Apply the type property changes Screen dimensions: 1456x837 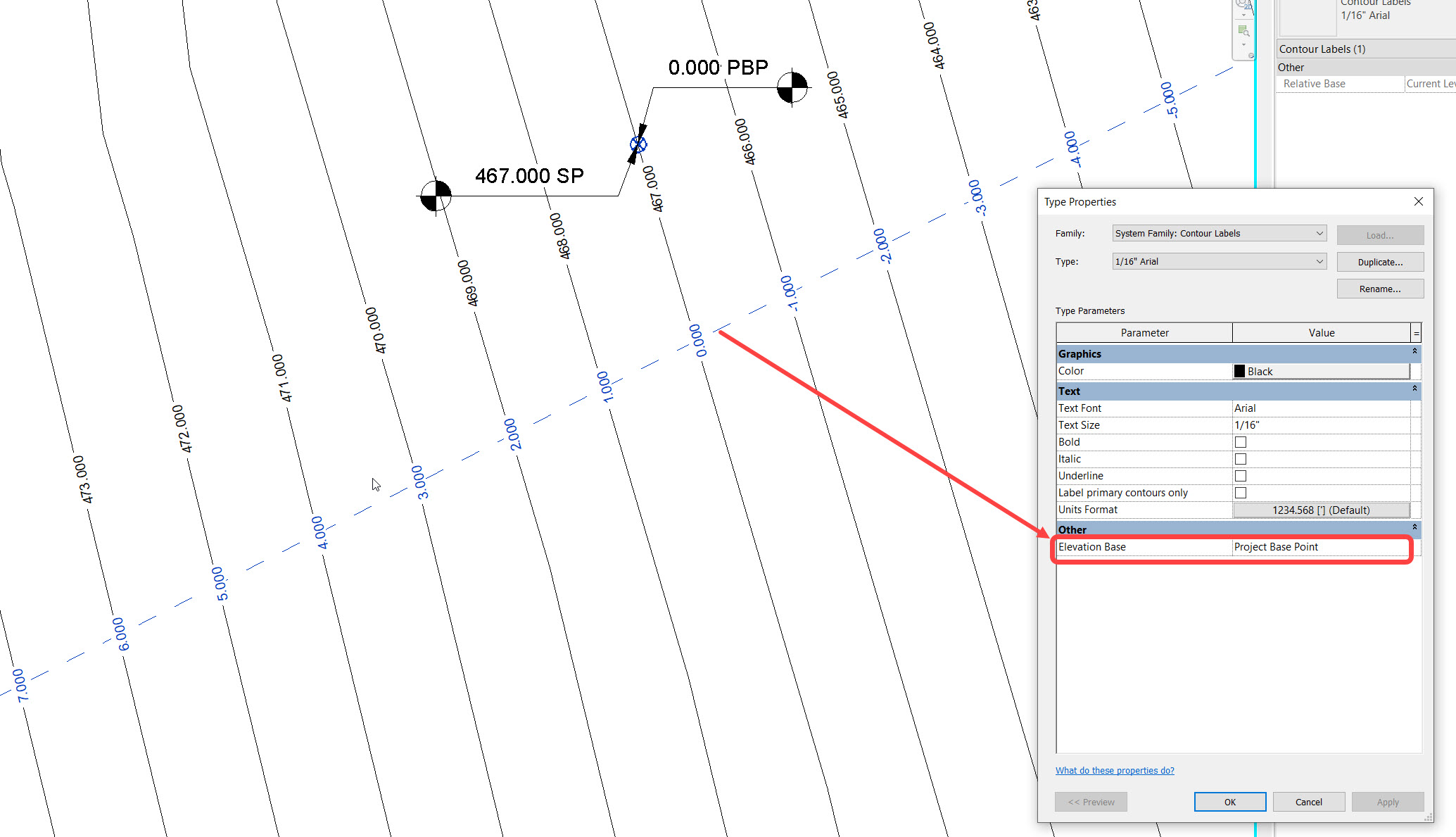(1388, 801)
